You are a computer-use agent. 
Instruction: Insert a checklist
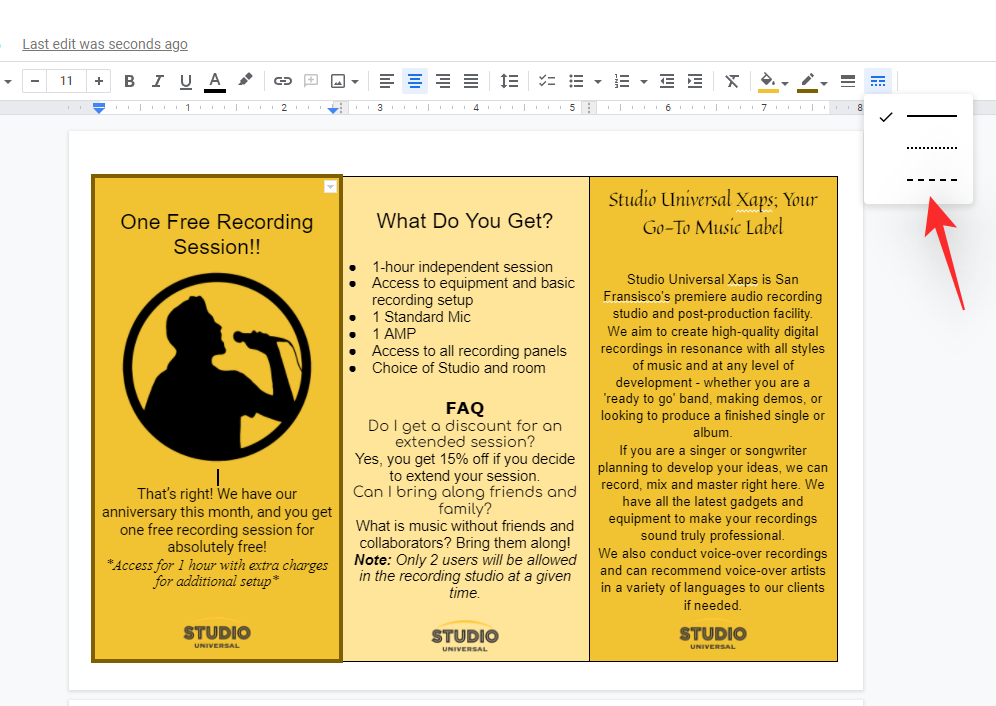click(547, 81)
